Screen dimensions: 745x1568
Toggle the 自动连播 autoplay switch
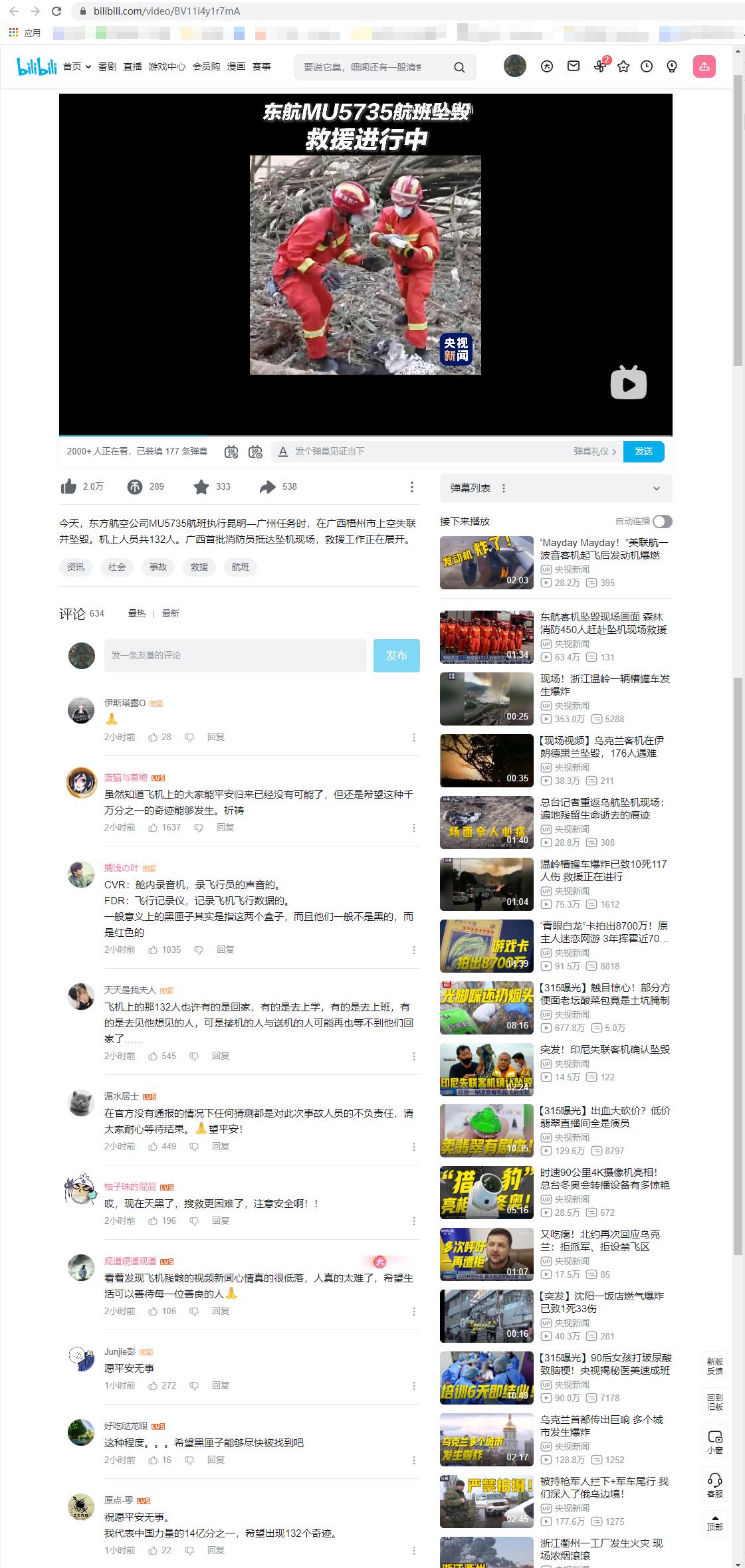tap(662, 522)
